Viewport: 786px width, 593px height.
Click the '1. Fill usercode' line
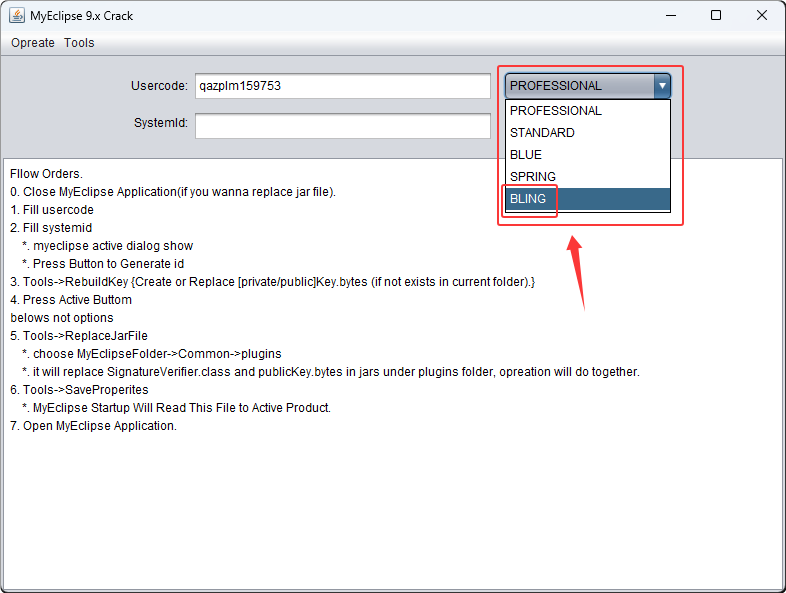52,210
